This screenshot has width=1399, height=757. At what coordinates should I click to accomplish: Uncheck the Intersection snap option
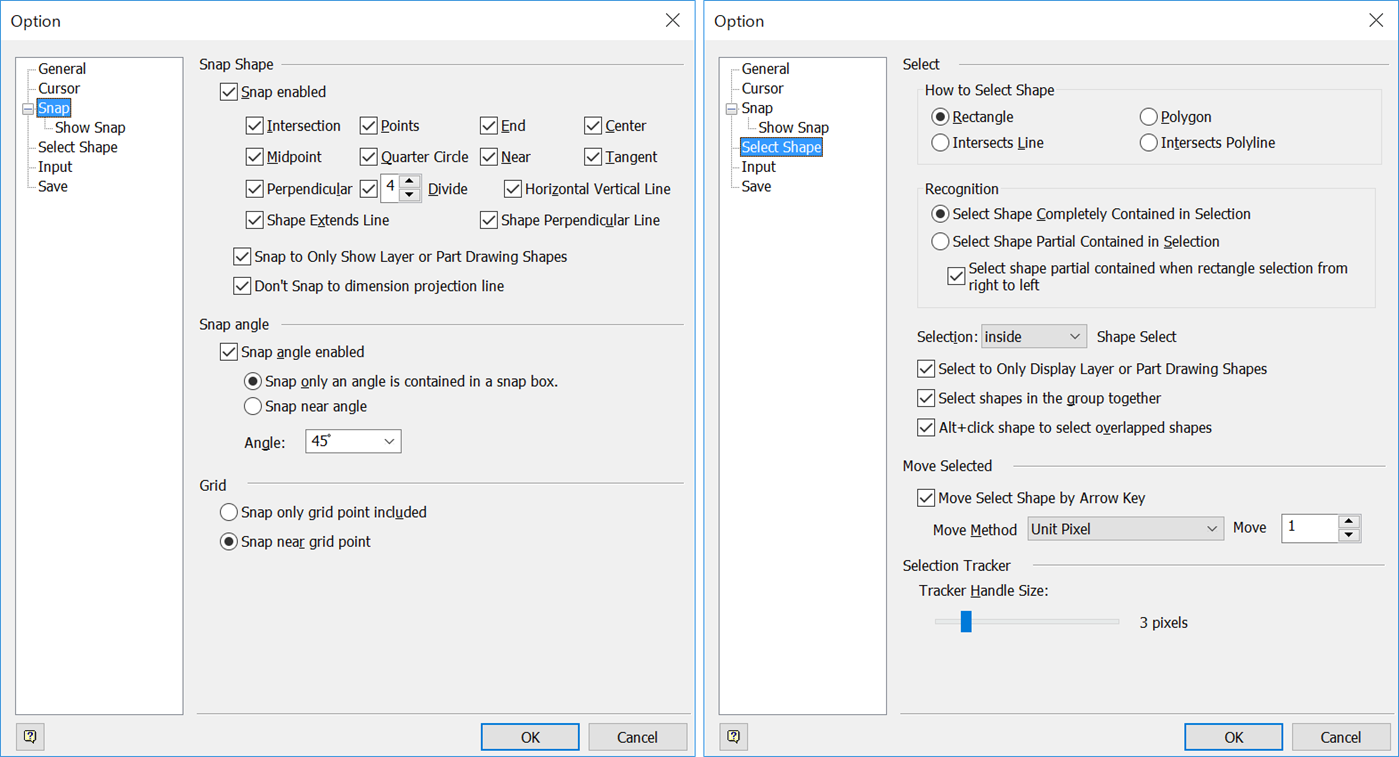(x=254, y=125)
